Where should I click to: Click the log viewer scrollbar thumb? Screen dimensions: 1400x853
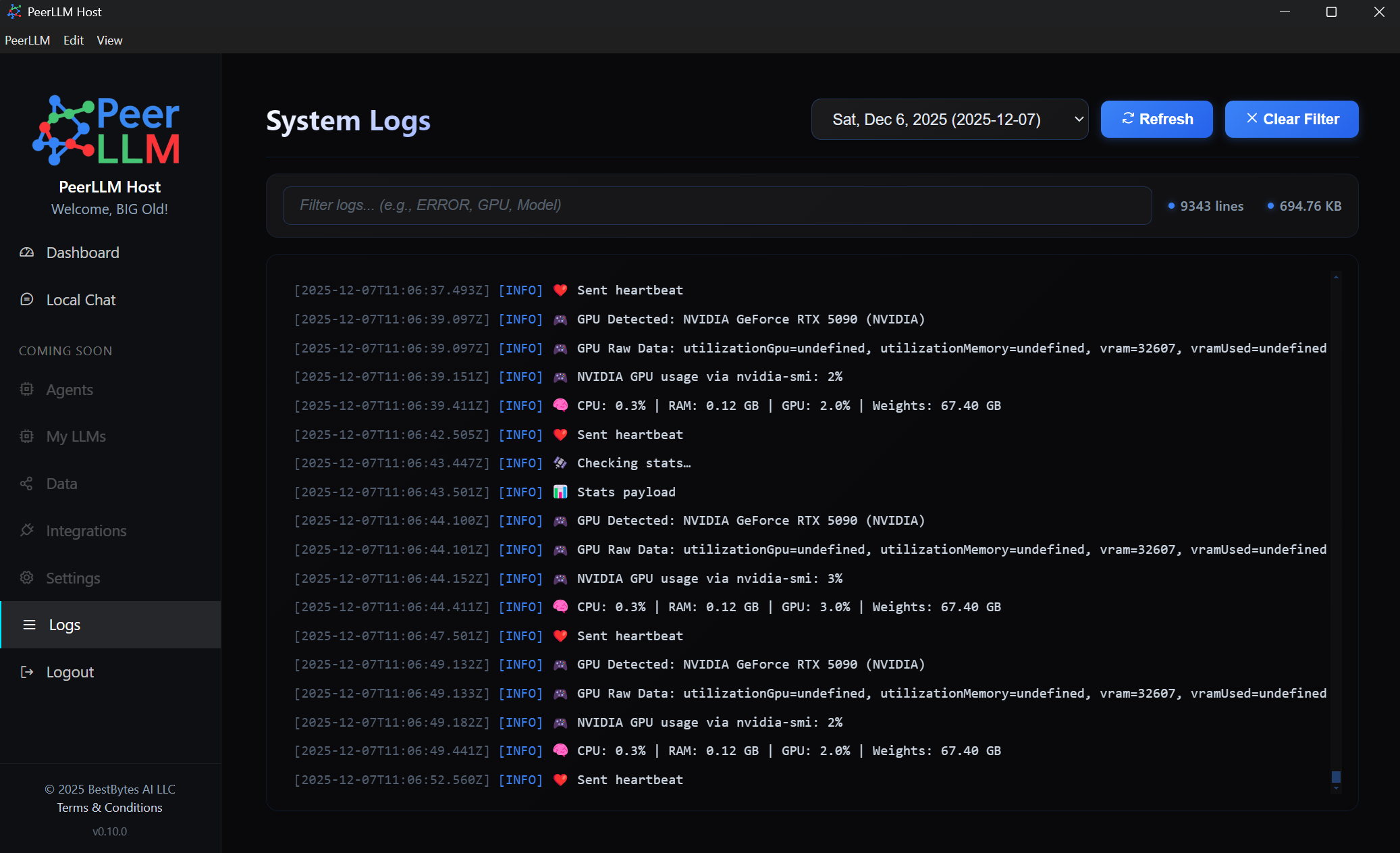pyautogui.click(x=1335, y=777)
